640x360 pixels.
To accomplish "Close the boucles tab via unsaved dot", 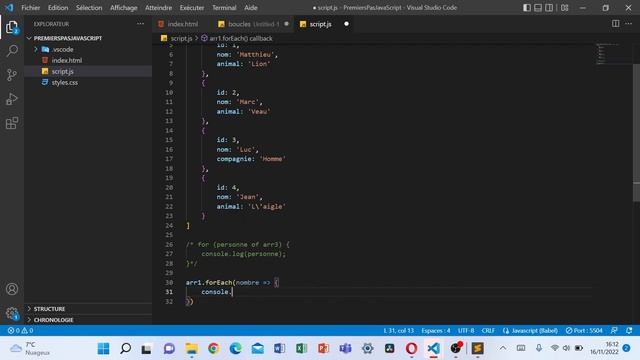I will [x=287, y=24].
